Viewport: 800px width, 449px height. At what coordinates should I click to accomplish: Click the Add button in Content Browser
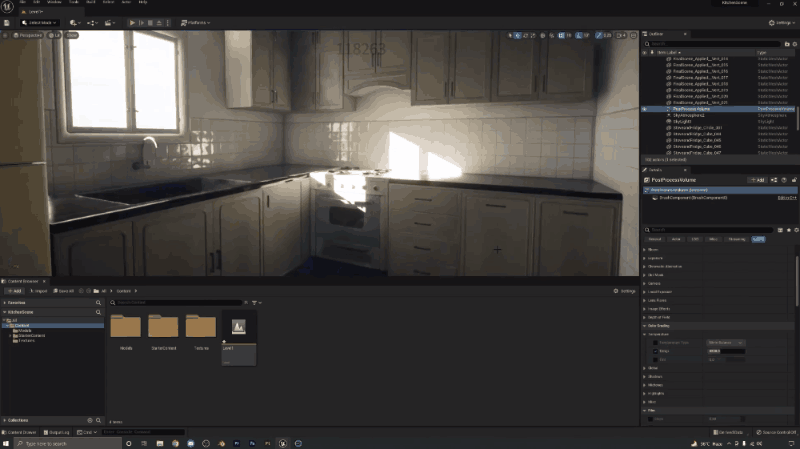click(15, 291)
